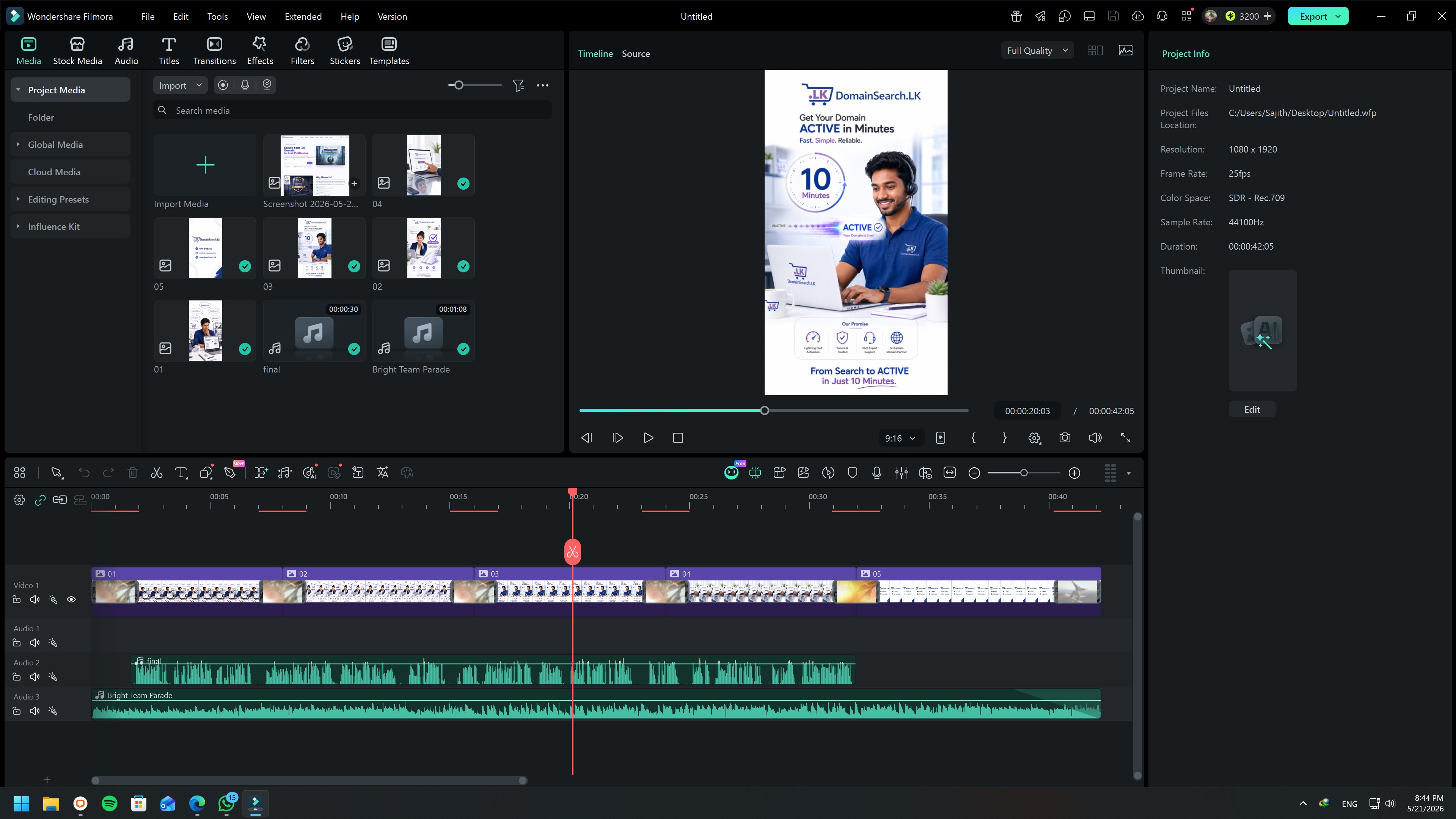Screen dimensions: 1456x819
Task: Click the record voiceover microphone in timeline toolbar
Action: coord(876,473)
